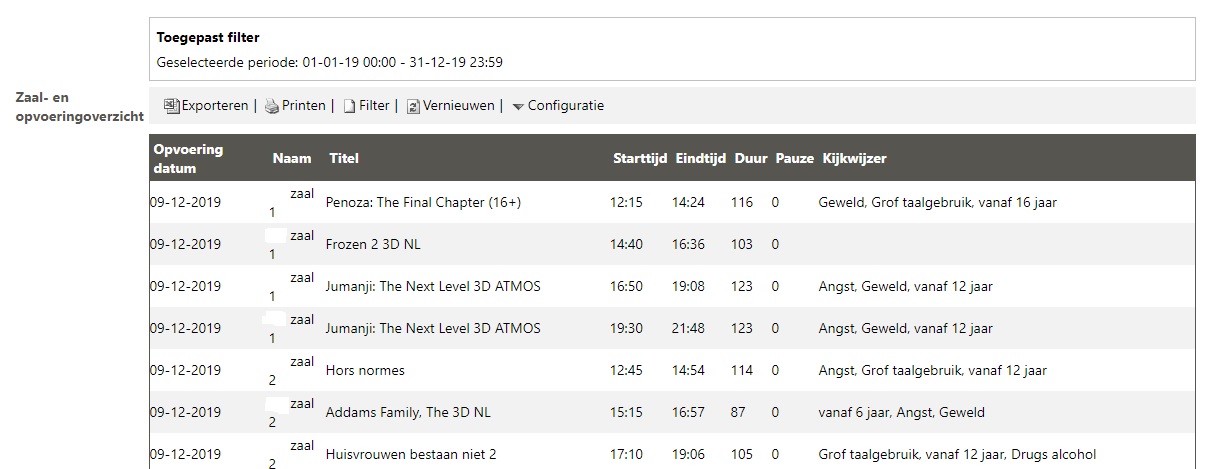This screenshot has width=1215, height=469.
Task: Expand the Configuratie dropdown arrow
Action: 518,107
